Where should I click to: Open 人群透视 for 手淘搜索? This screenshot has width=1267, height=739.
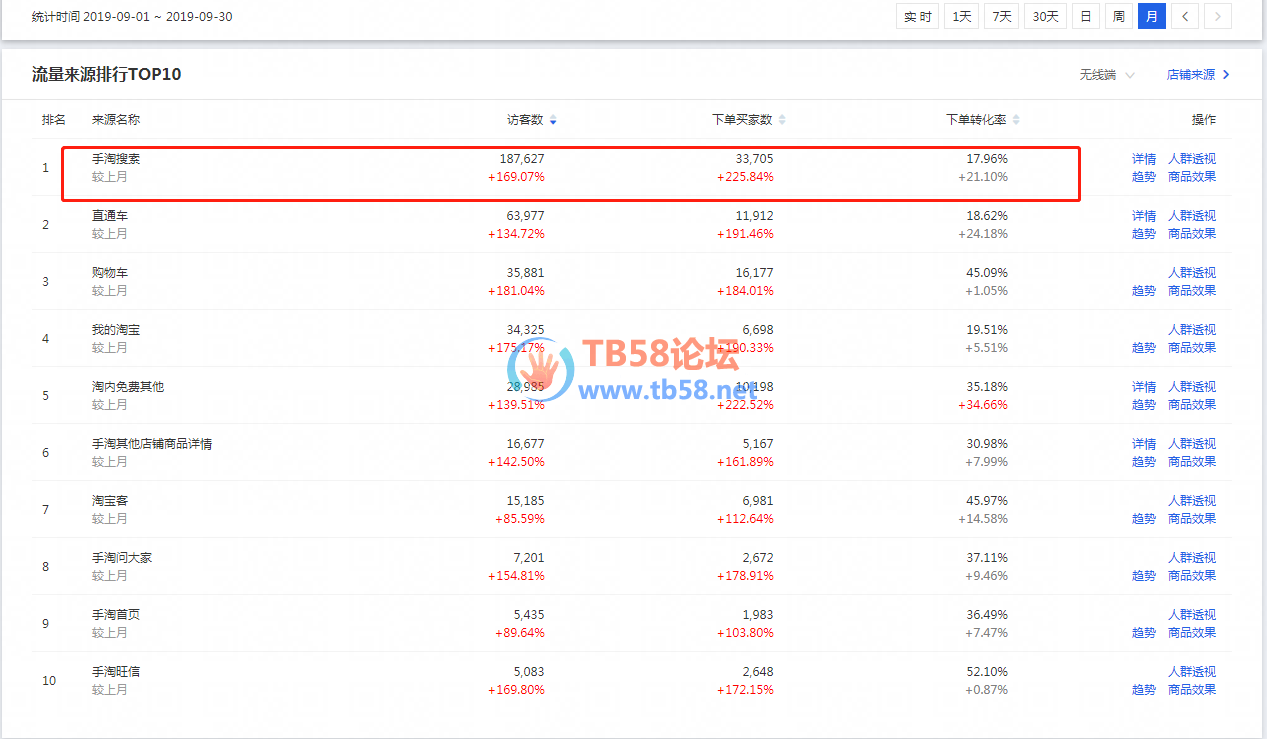(x=1192, y=159)
